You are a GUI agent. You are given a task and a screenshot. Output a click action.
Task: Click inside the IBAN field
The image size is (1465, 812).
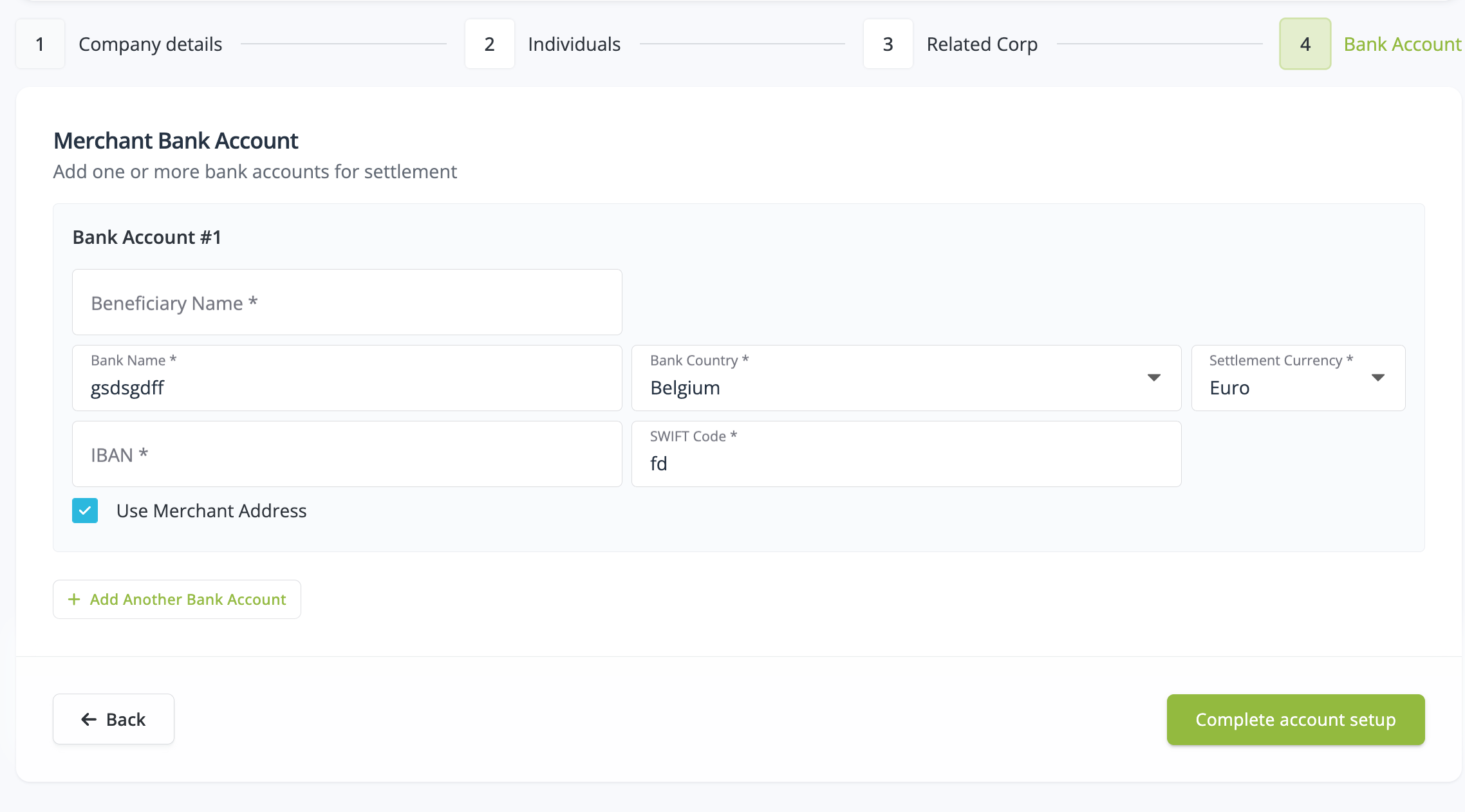click(346, 454)
